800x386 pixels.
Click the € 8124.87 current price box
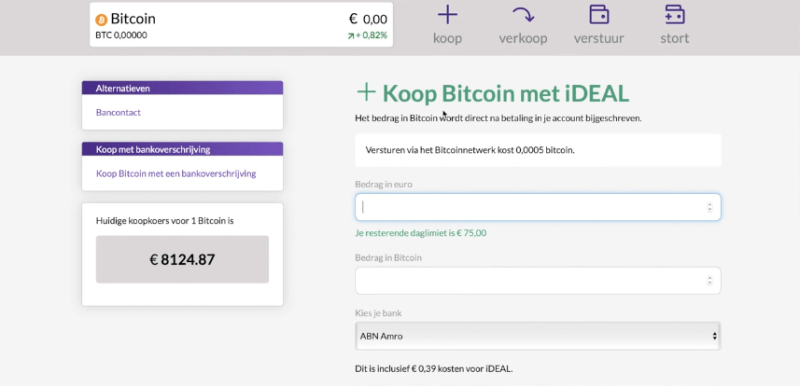coord(182,260)
